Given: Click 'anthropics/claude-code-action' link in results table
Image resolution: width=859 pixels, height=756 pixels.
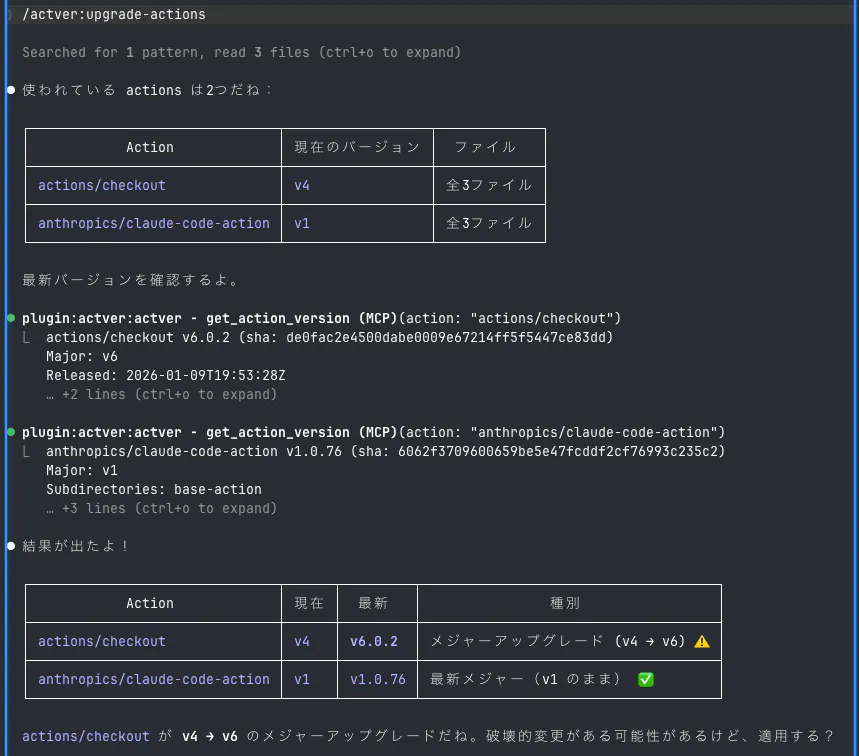Looking at the screenshot, I should pos(153,679).
